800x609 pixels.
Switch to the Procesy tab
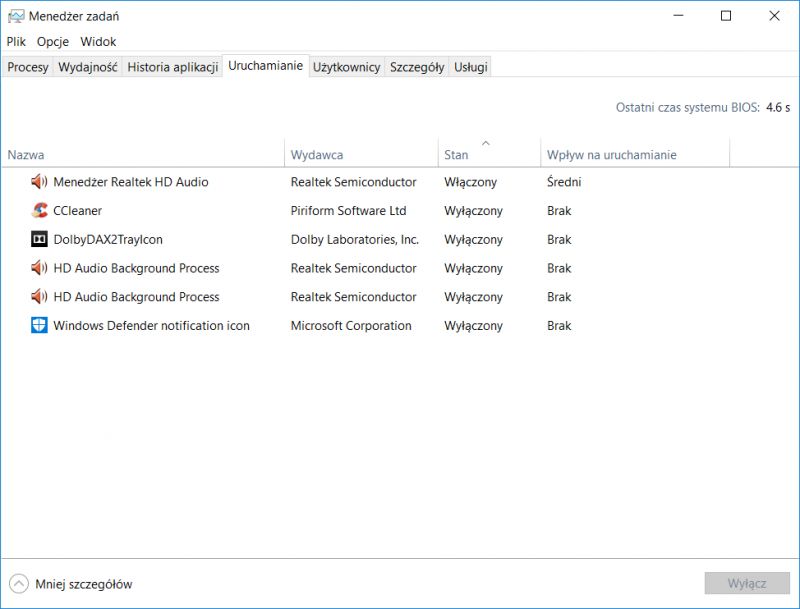point(28,67)
